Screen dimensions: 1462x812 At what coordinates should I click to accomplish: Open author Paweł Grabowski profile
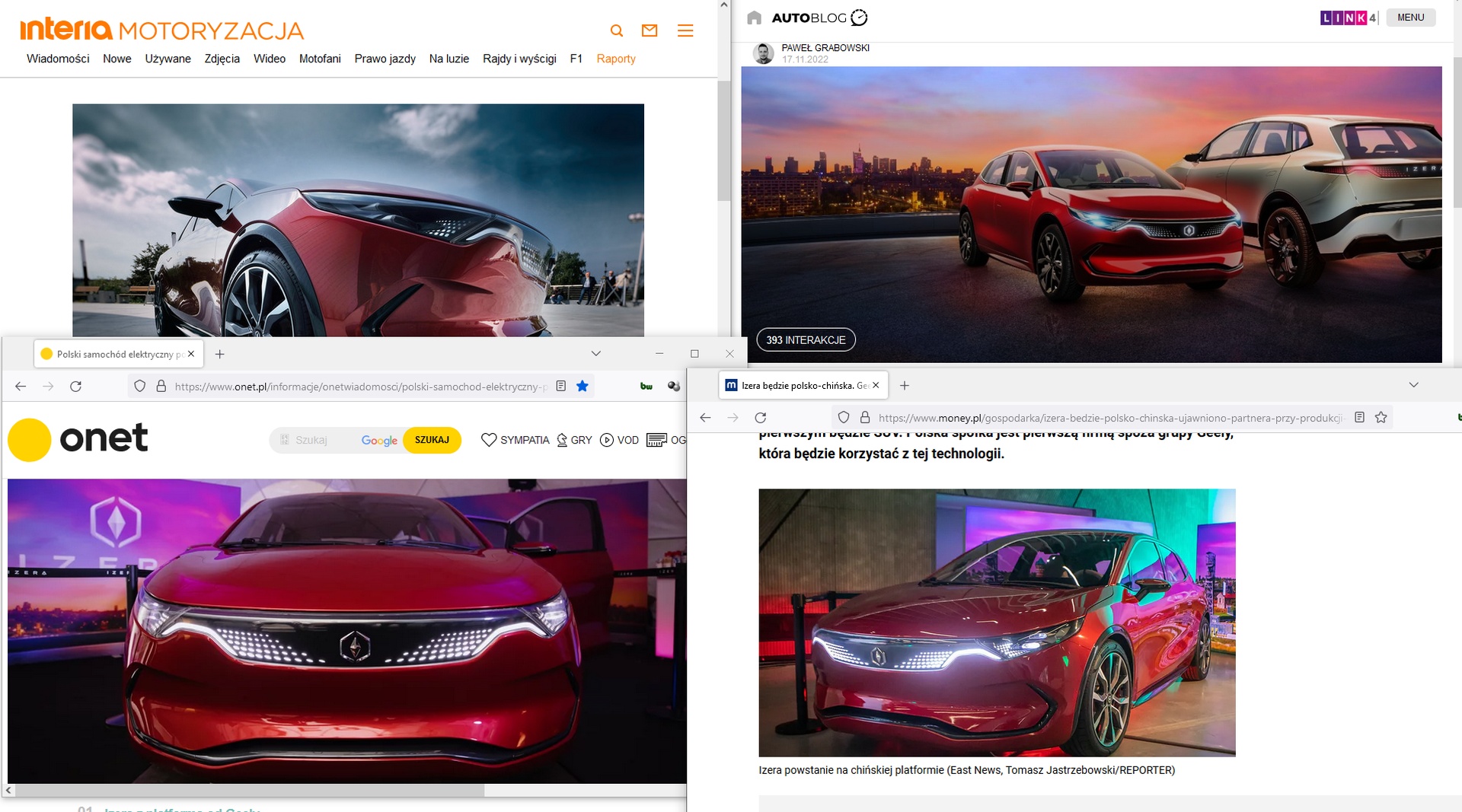[x=825, y=48]
